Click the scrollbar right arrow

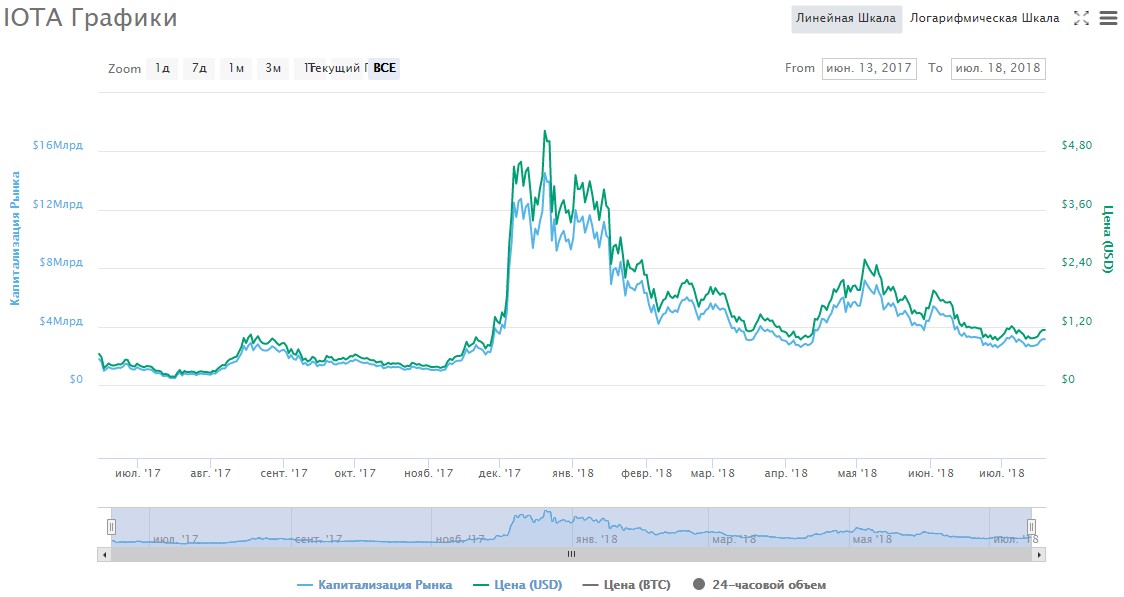[x=1040, y=554]
